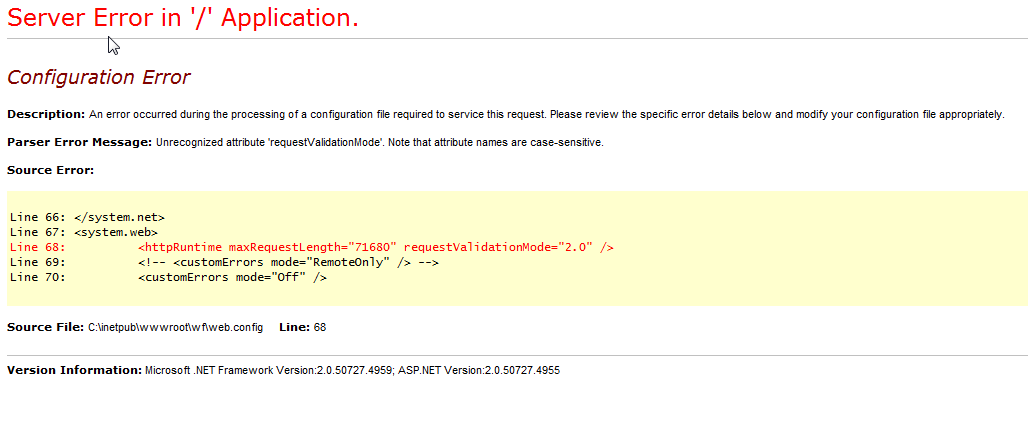Click the 'Server Error in '/' Application.' heading

coord(183,18)
